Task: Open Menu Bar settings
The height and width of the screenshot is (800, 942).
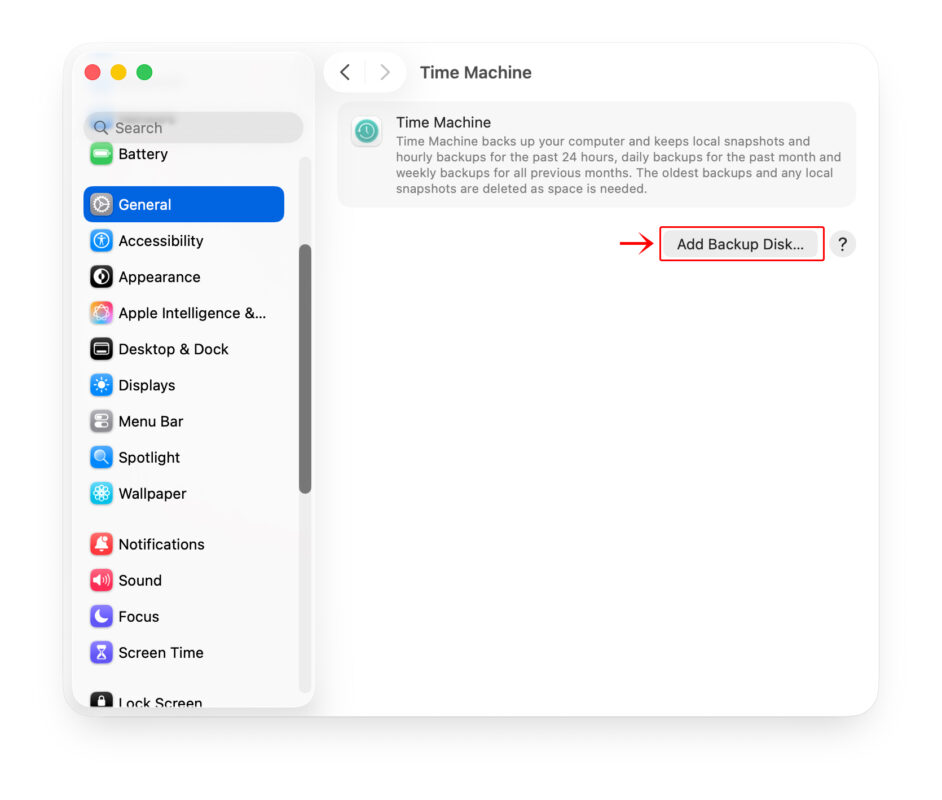Action: (x=184, y=421)
